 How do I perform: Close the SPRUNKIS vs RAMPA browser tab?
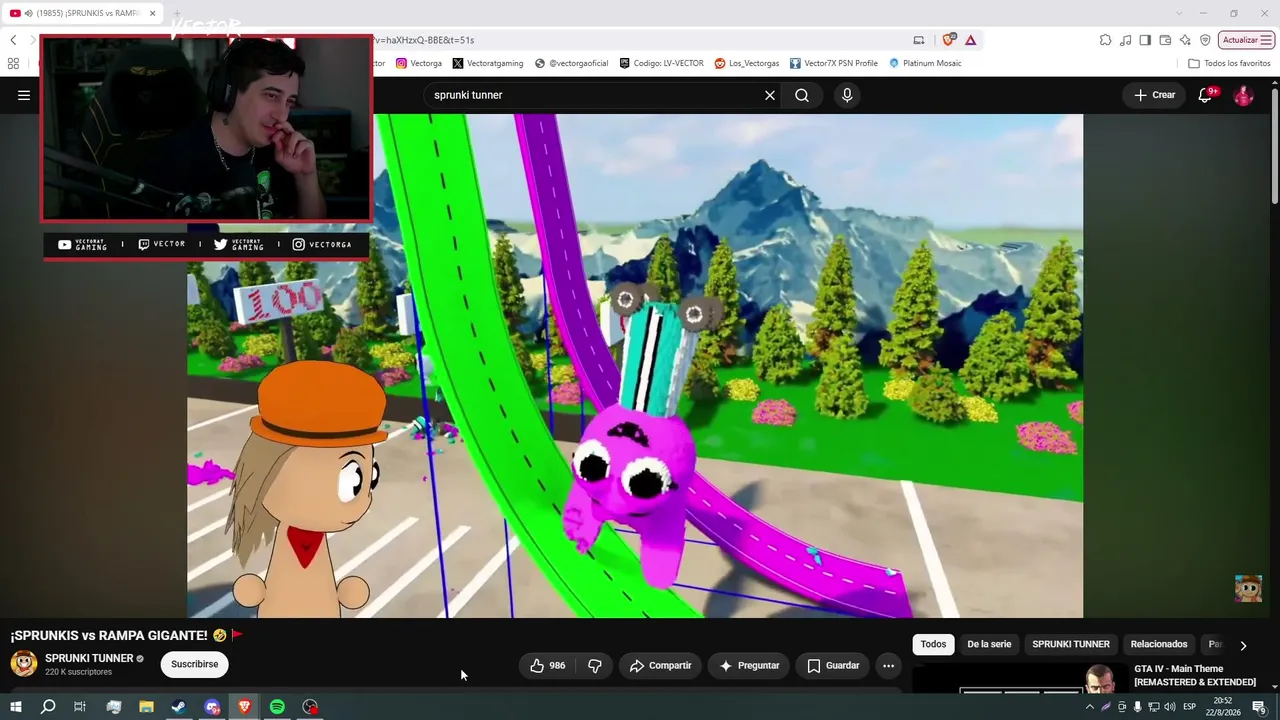coord(153,13)
